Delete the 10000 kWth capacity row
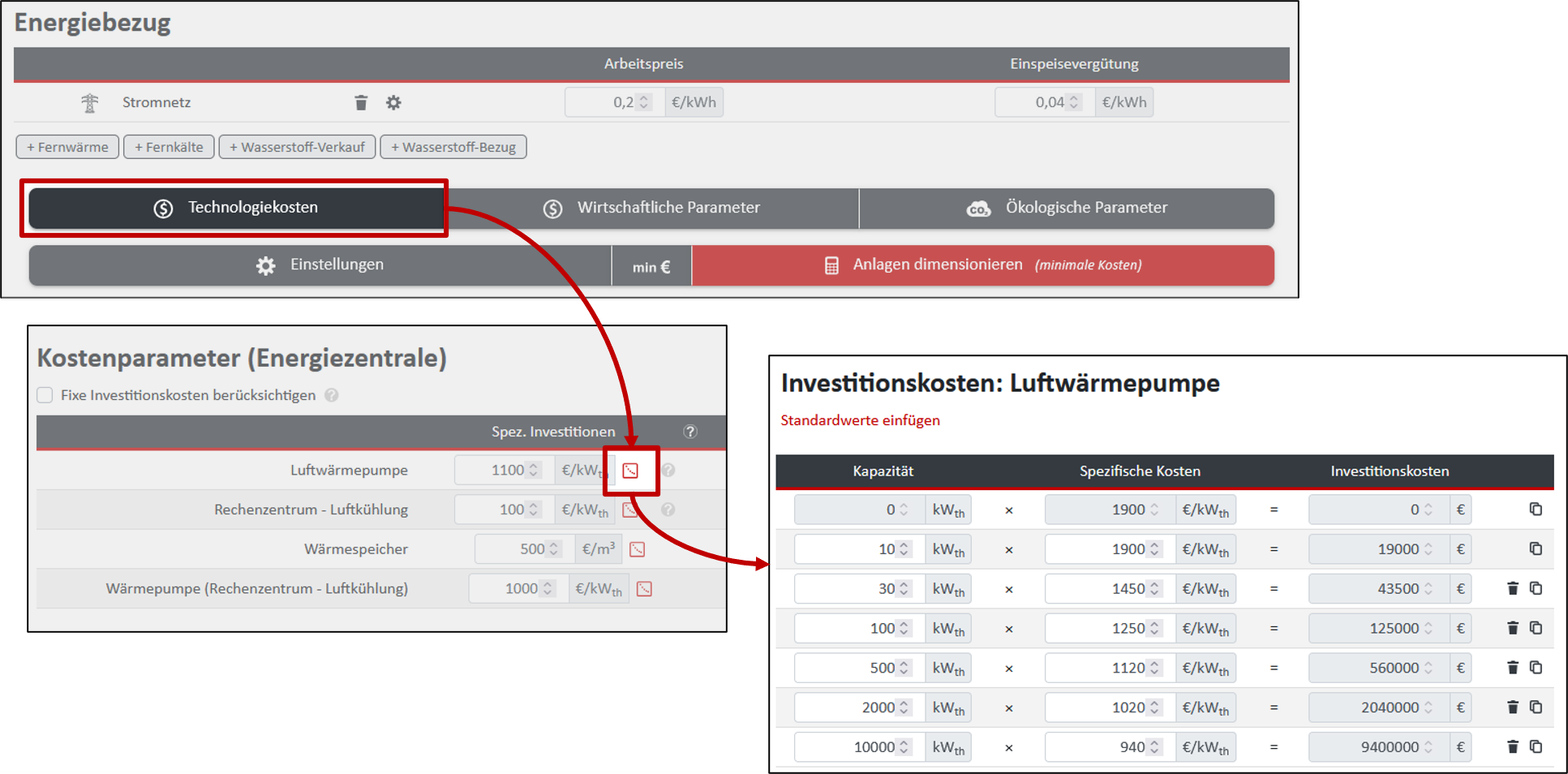 pyautogui.click(x=1513, y=746)
